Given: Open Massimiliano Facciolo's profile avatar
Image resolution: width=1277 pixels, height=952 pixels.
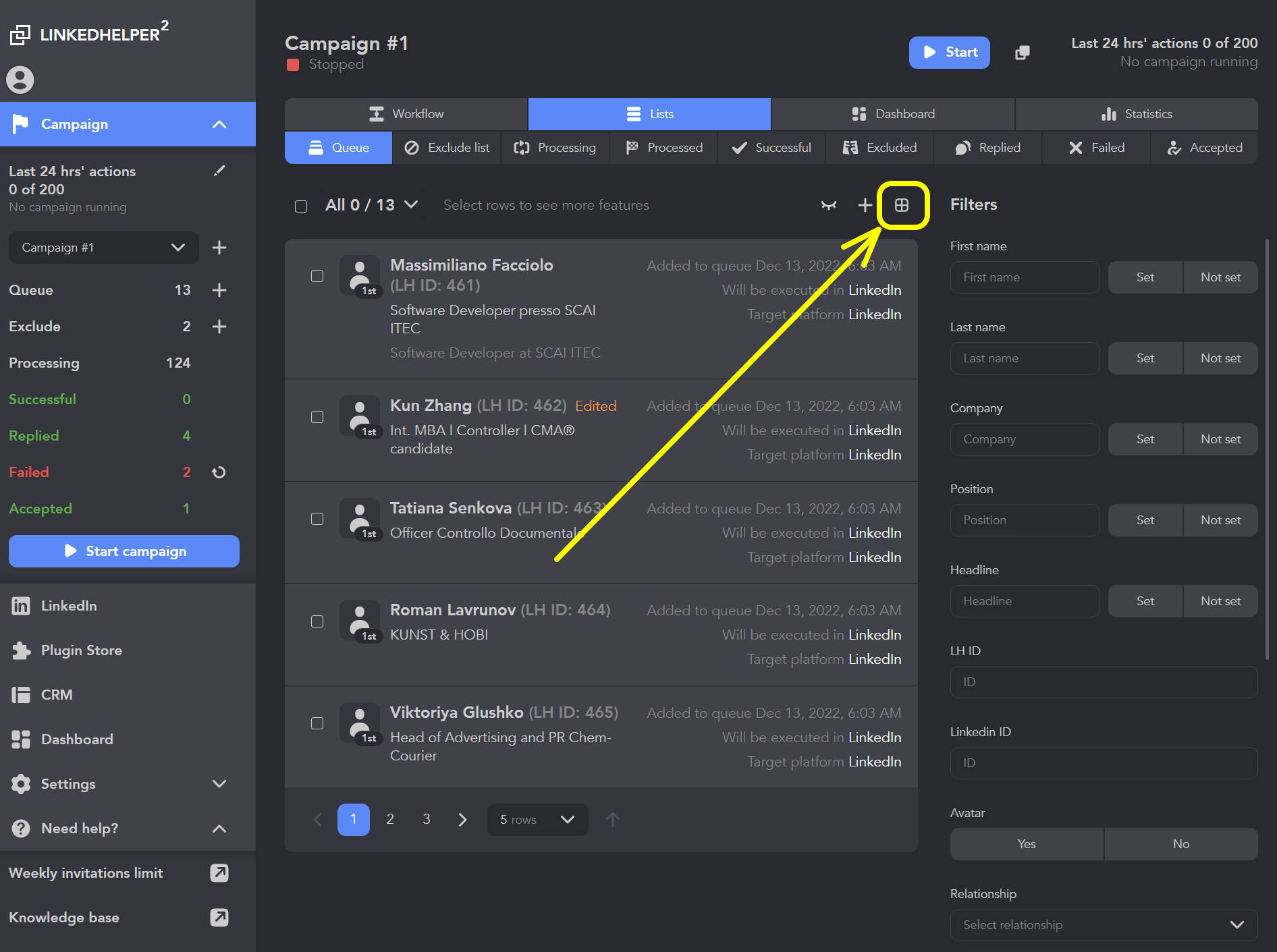Looking at the screenshot, I should click(x=360, y=276).
